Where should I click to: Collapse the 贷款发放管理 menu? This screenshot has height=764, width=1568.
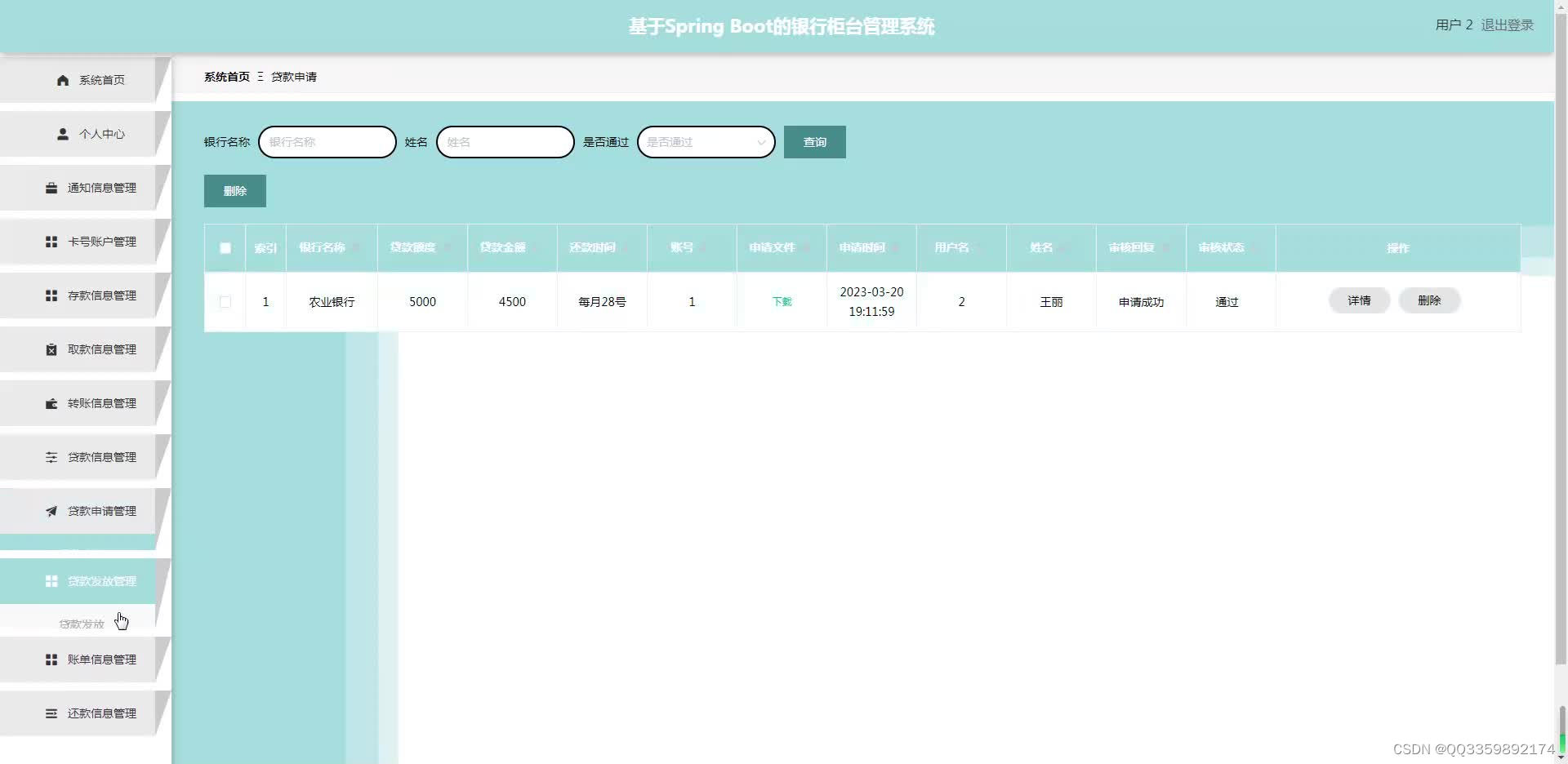tap(78, 581)
